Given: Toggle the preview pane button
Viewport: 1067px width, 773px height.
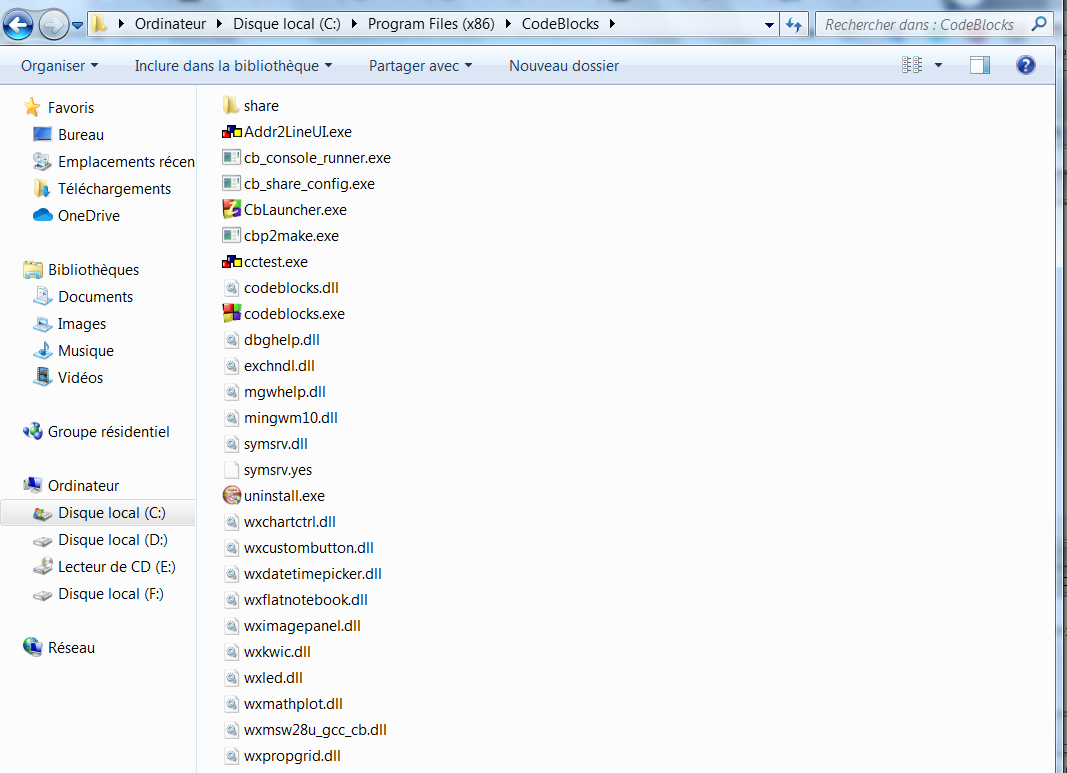Looking at the screenshot, I should [x=980, y=66].
